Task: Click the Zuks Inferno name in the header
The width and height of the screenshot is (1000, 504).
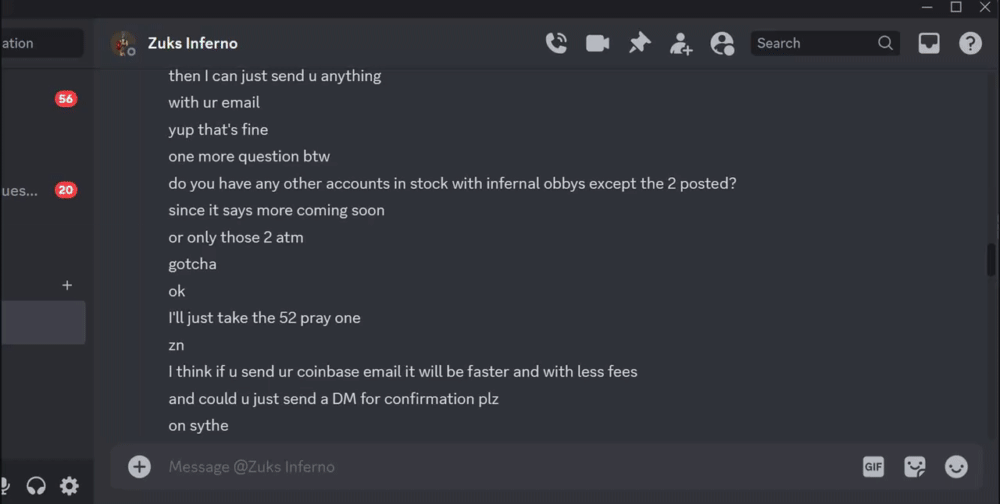Action: (x=192, y=43)
